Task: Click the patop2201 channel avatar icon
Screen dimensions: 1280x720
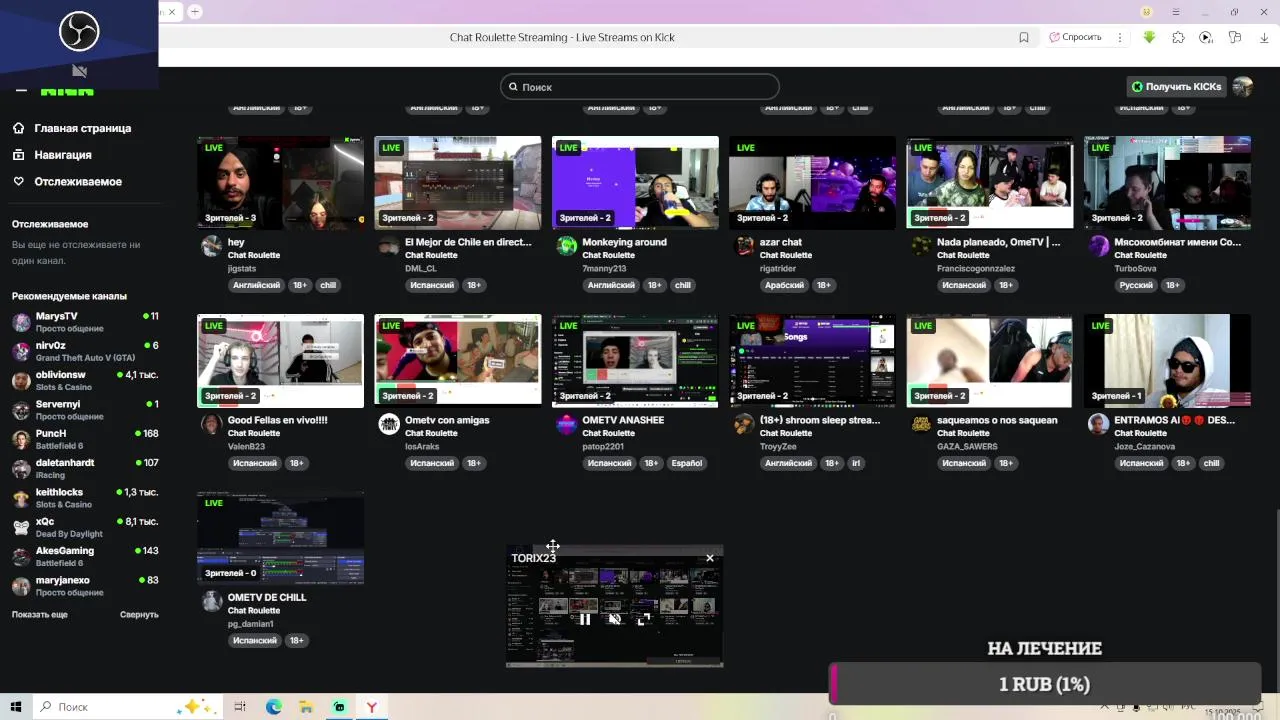Action: [x=566, y=424]
